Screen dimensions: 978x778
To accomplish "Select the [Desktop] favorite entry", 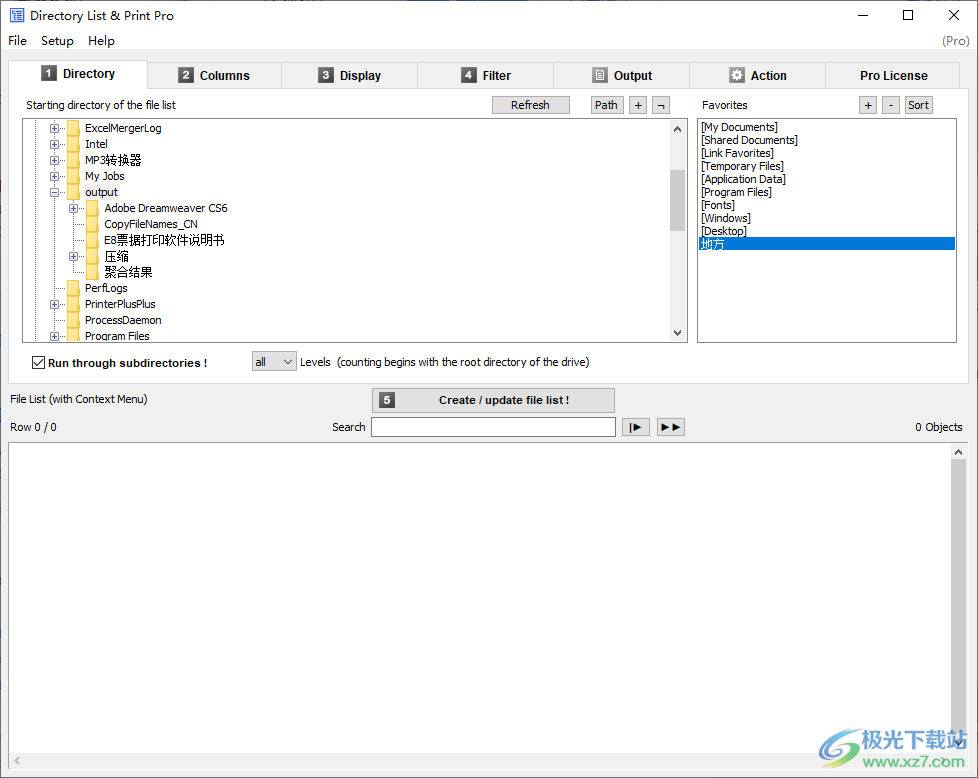I will (x=723, y=230).
